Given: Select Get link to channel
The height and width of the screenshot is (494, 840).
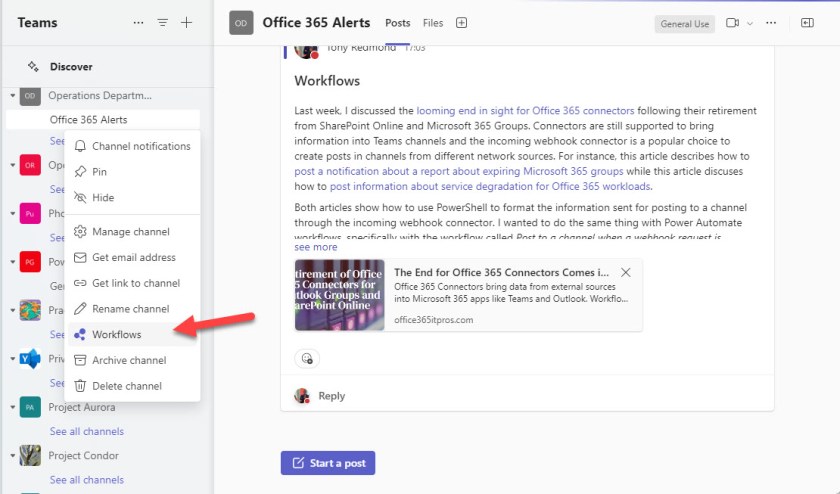Looking at the screenshot, I should (132, 283).
